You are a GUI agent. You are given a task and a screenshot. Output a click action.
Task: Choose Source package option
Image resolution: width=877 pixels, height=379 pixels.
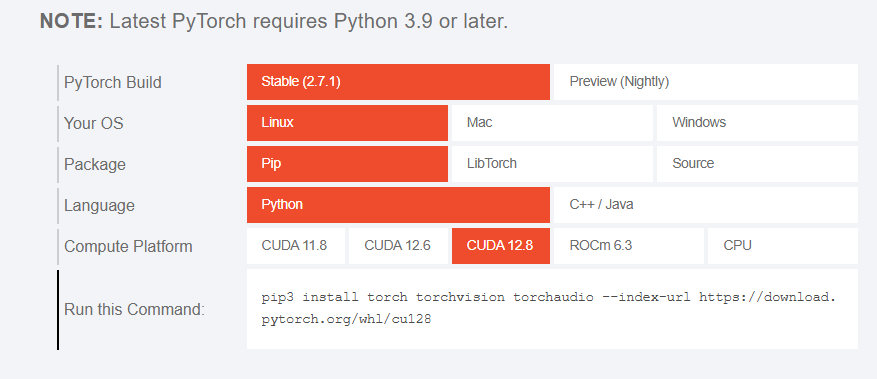(757, 164)
